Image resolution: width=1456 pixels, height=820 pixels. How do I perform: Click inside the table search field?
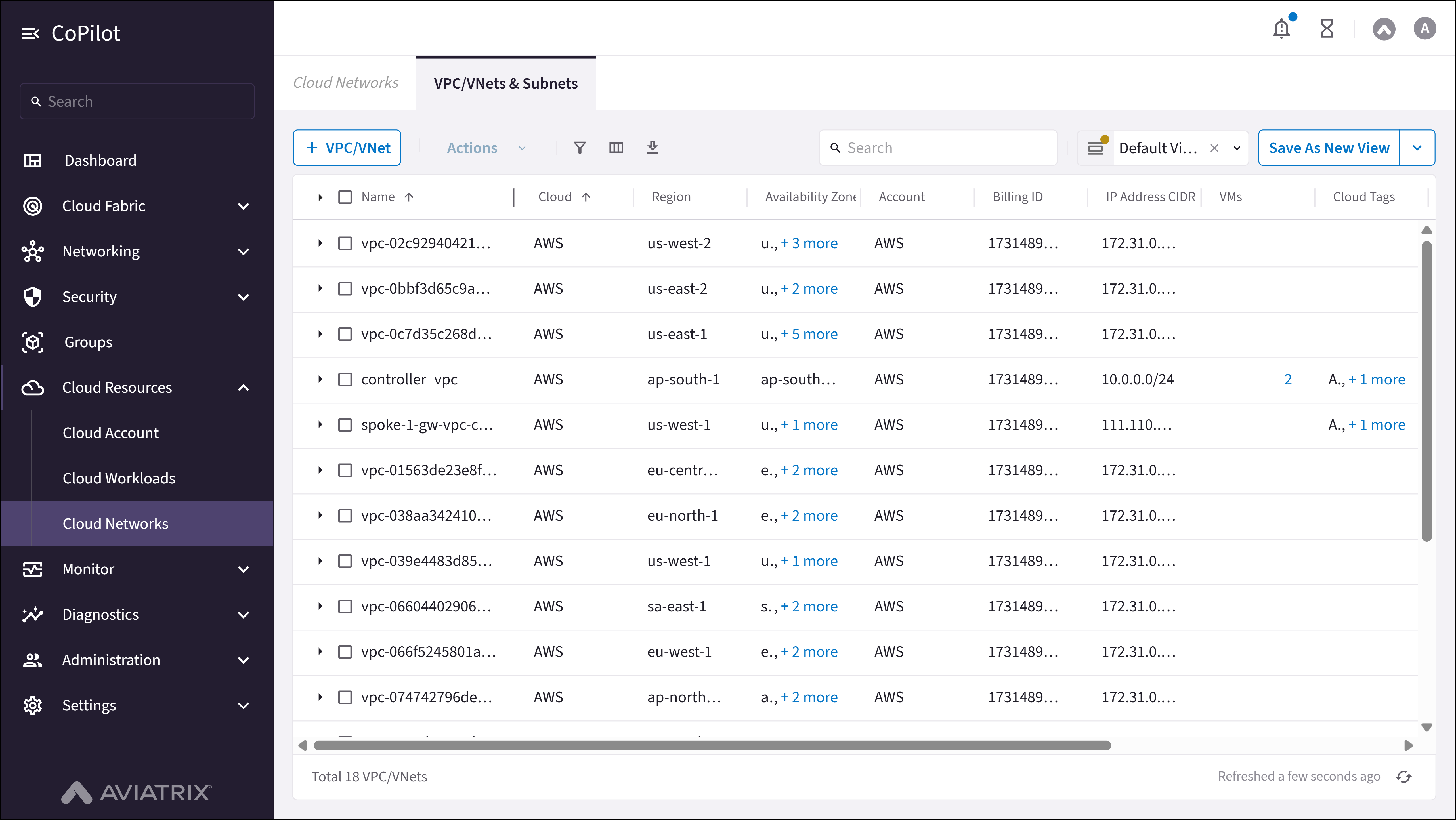(938, 148)
